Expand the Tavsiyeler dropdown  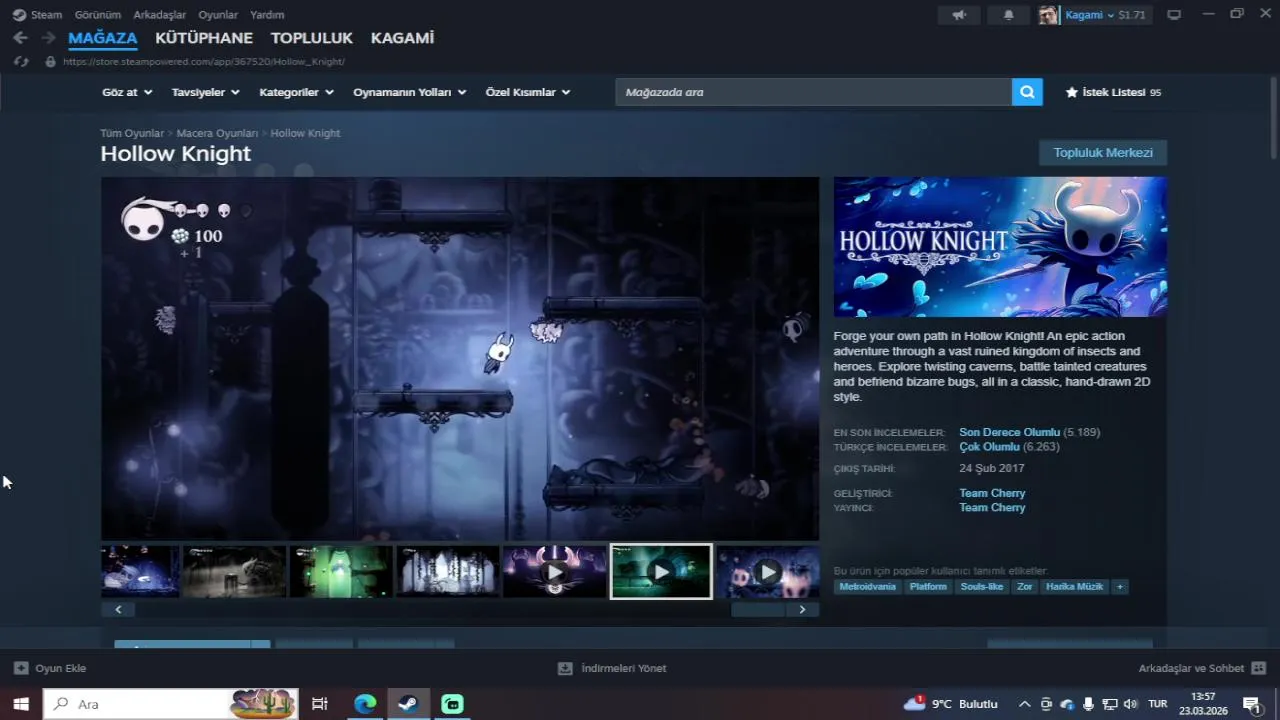coord(206,92)
